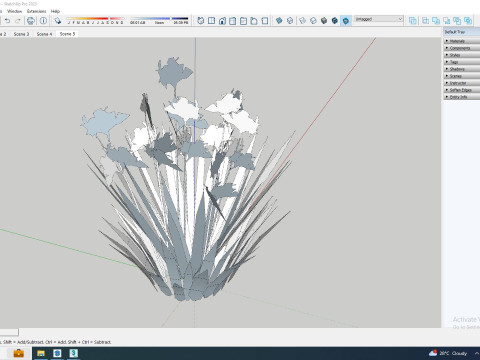The image size is (480, 360).
Task: Select the Split solid tool
Action: pos(468,21)
